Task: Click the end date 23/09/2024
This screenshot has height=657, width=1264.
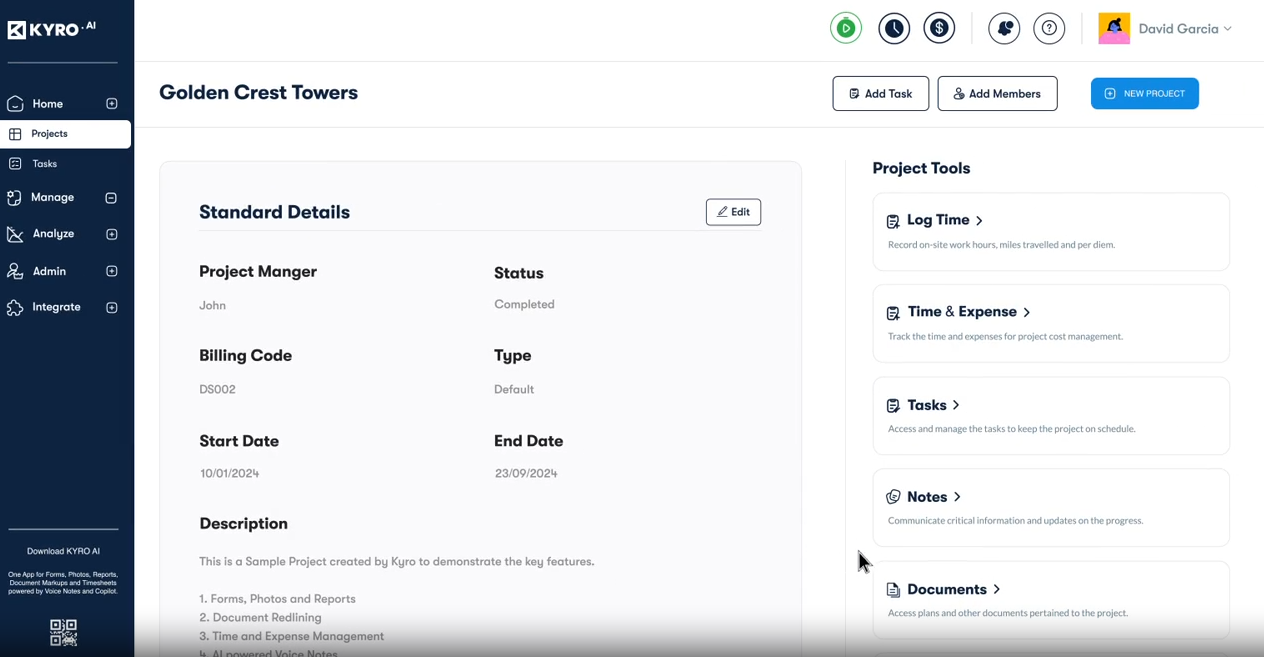Action: 526,474
